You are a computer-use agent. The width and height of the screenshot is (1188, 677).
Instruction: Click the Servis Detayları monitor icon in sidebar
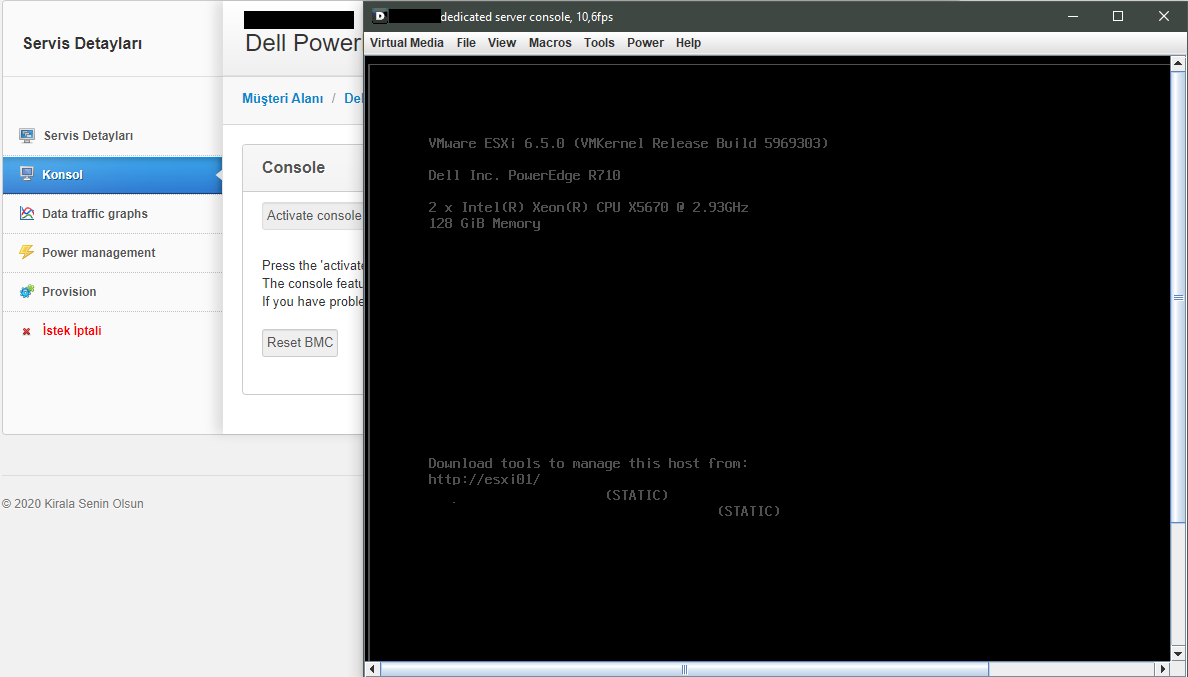click(x=27, y=136)
